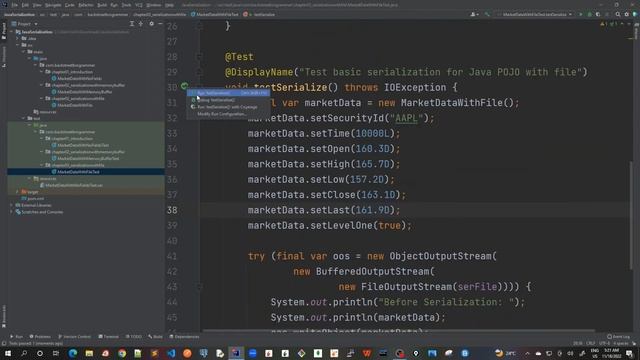640x360 pixels.
Task: Open Project panel gear options
Action: (151, 24)
